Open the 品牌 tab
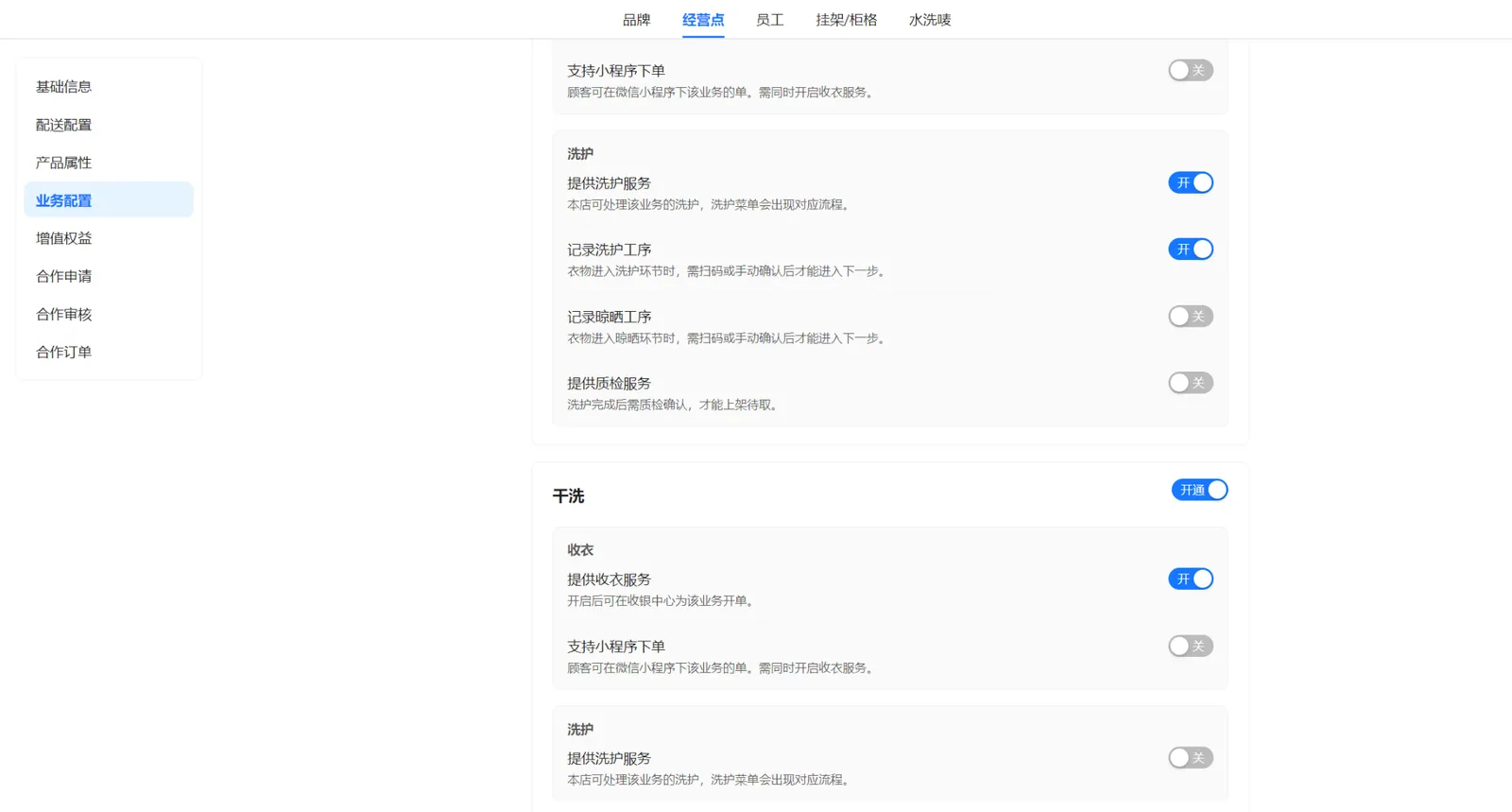The width and height of the screenshot is (1512, 812). (x=636, y=20)
